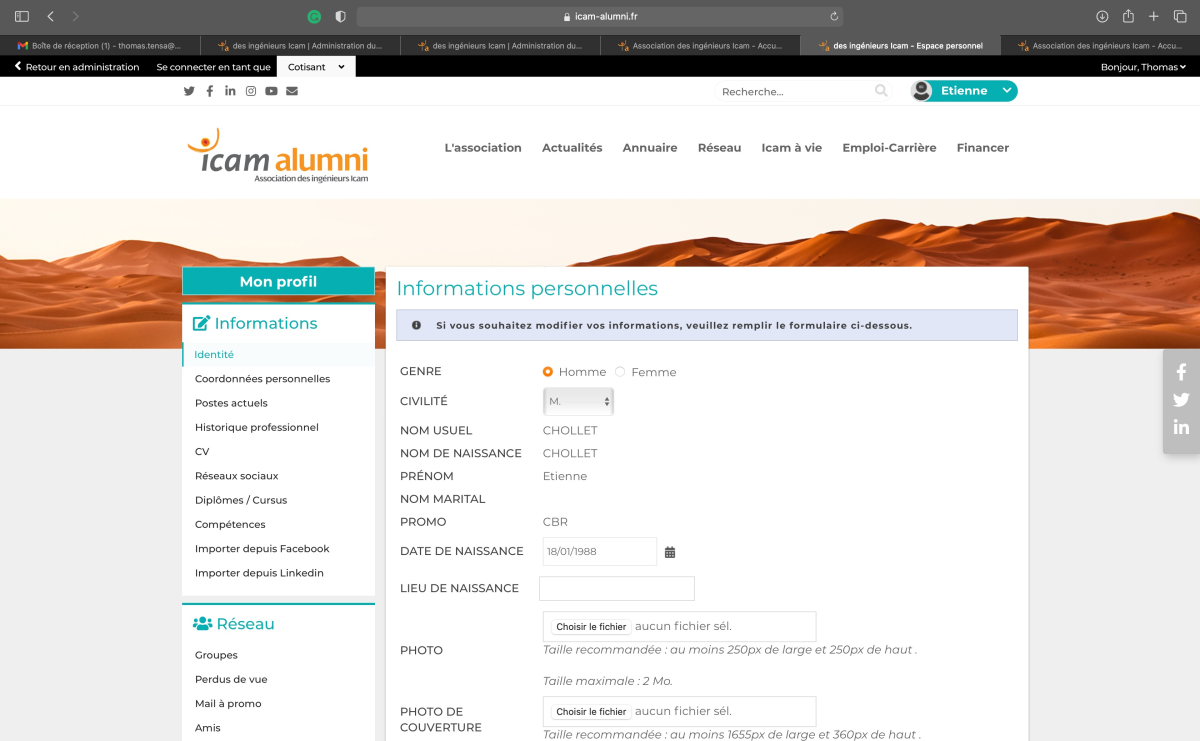1200x741 pixels.
Task: Share via floating LinkedIn side icon
Action: click(x=1181, y=427)
